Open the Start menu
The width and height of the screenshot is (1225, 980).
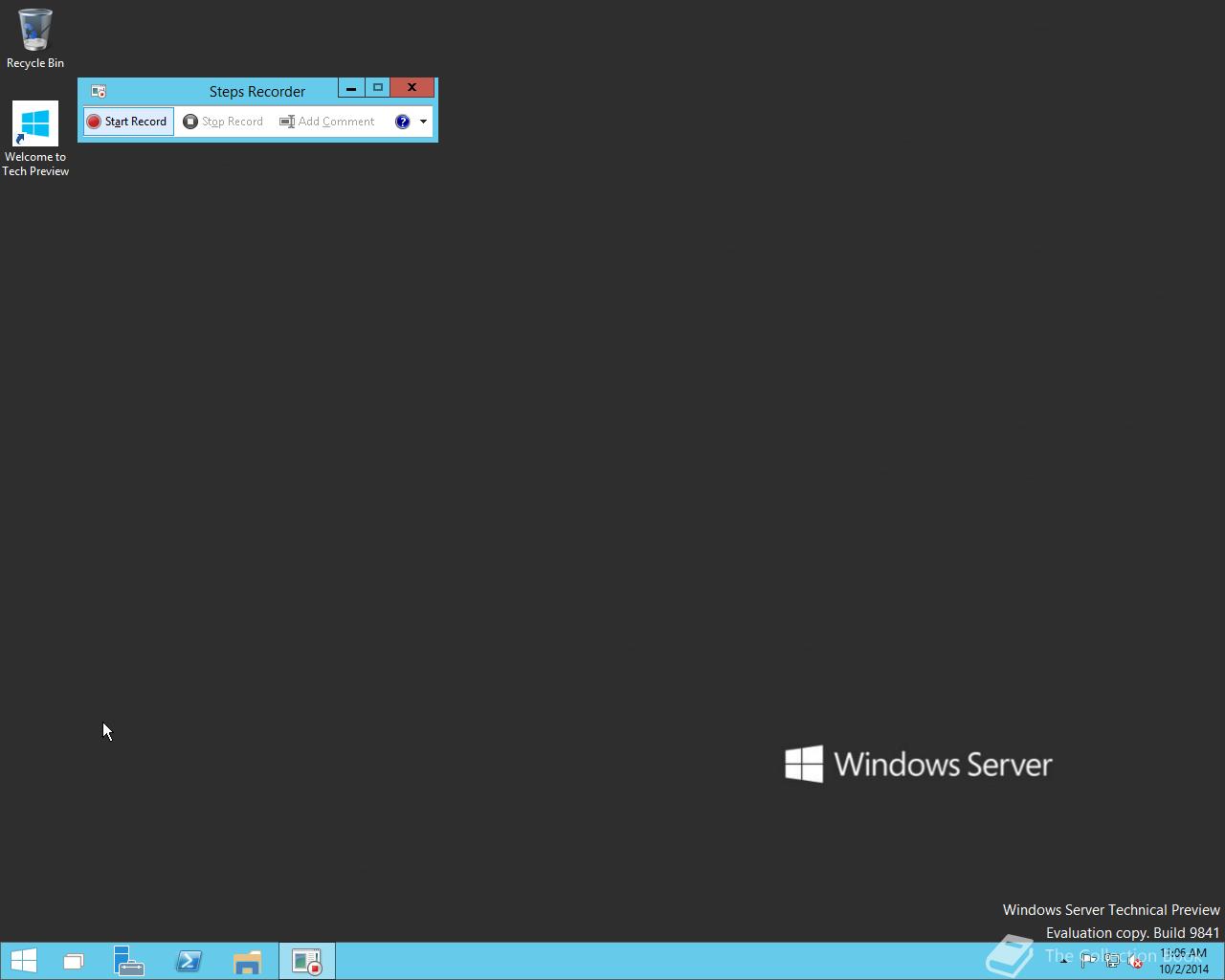[23, 961]
